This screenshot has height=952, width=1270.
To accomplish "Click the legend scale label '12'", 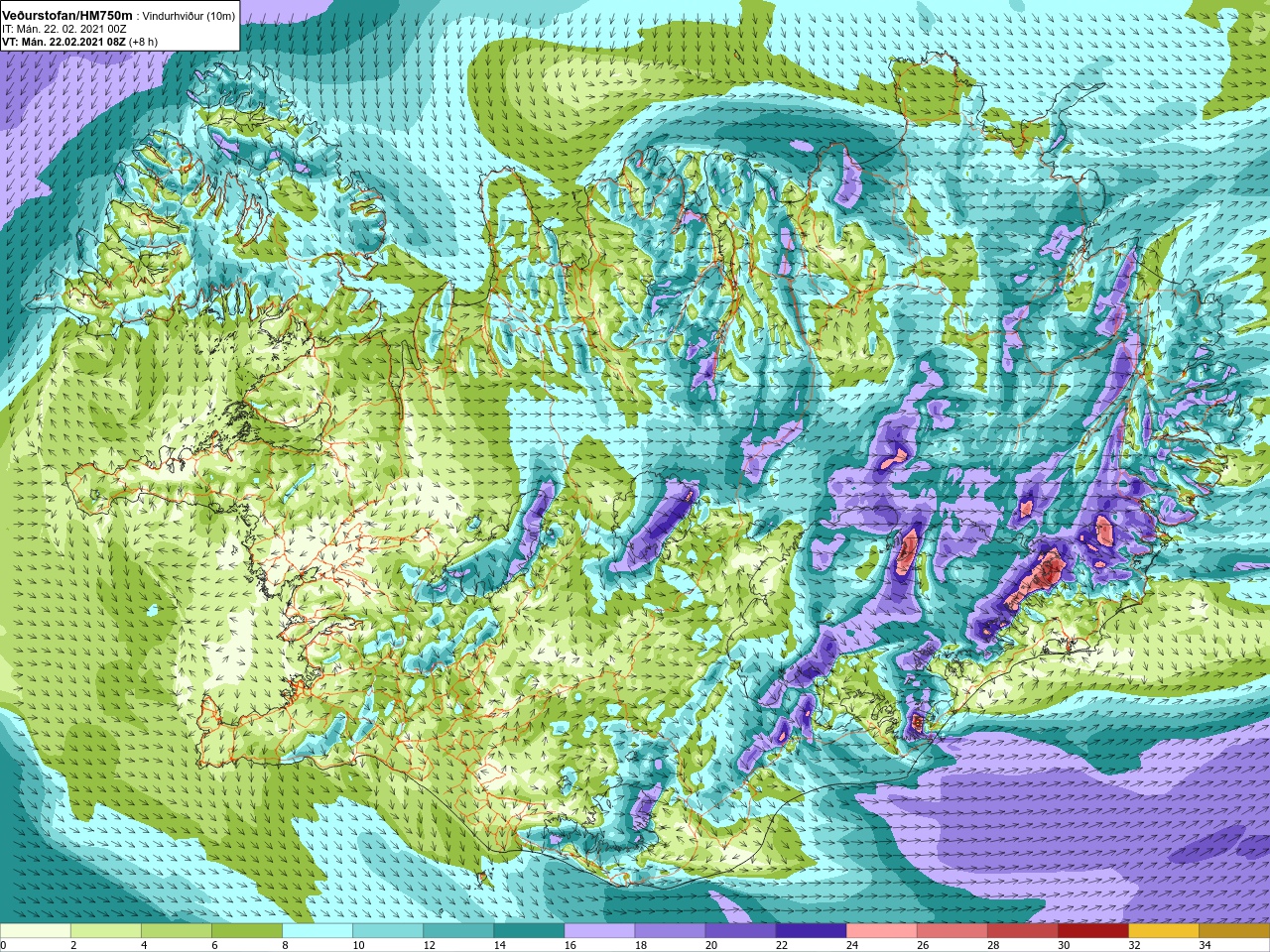I will (x=429, y=945).
